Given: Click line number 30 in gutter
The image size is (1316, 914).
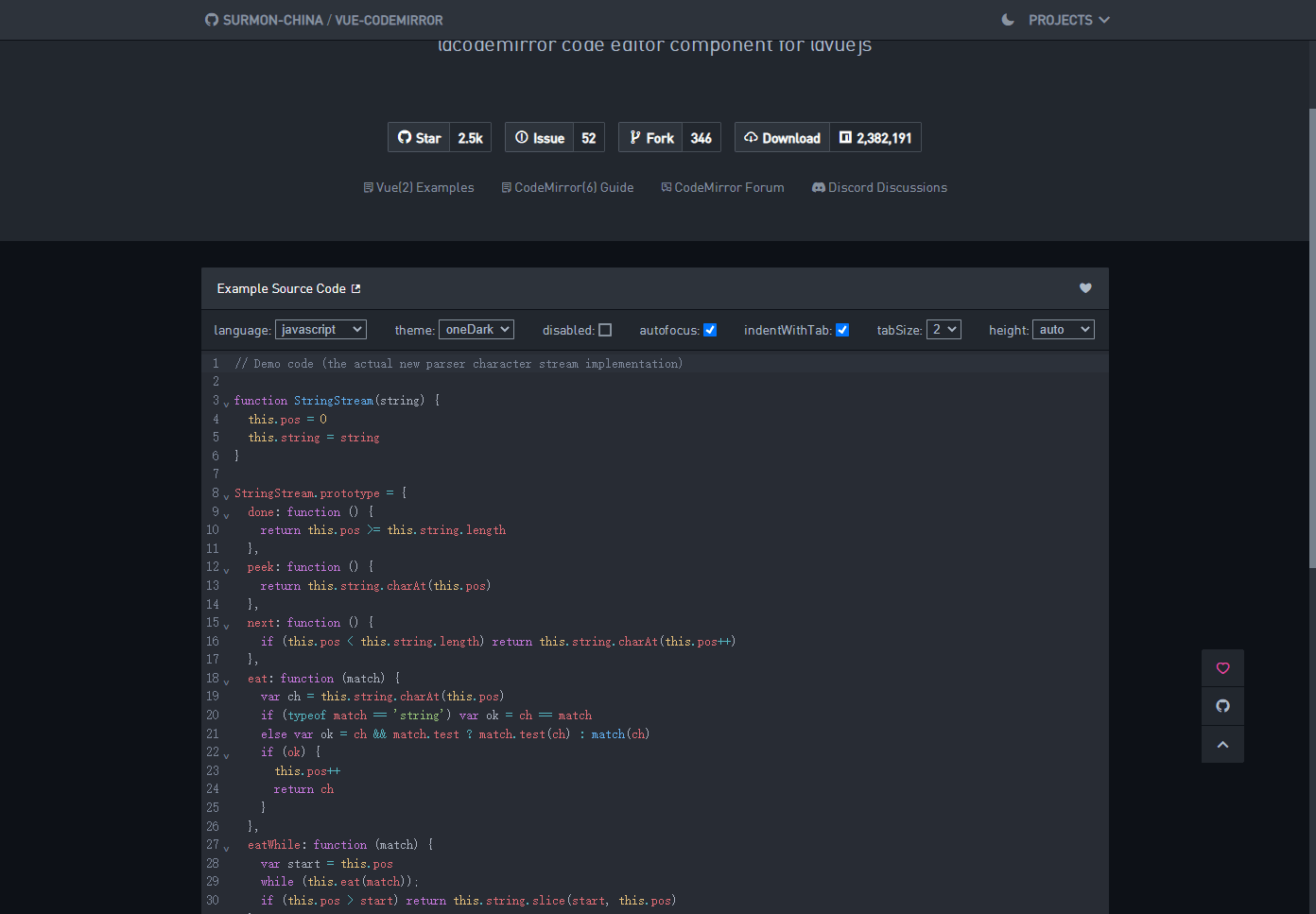Looking at the screenshot, I should point(213,901).
